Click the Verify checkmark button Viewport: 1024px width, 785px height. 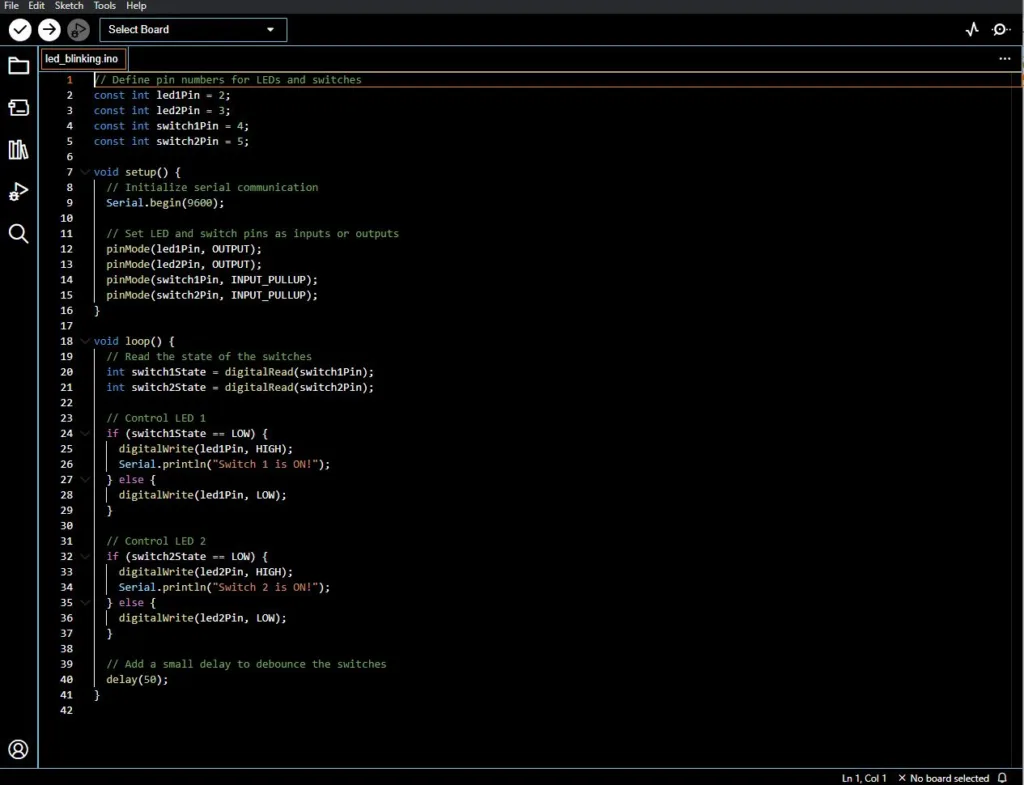(20, 29)
